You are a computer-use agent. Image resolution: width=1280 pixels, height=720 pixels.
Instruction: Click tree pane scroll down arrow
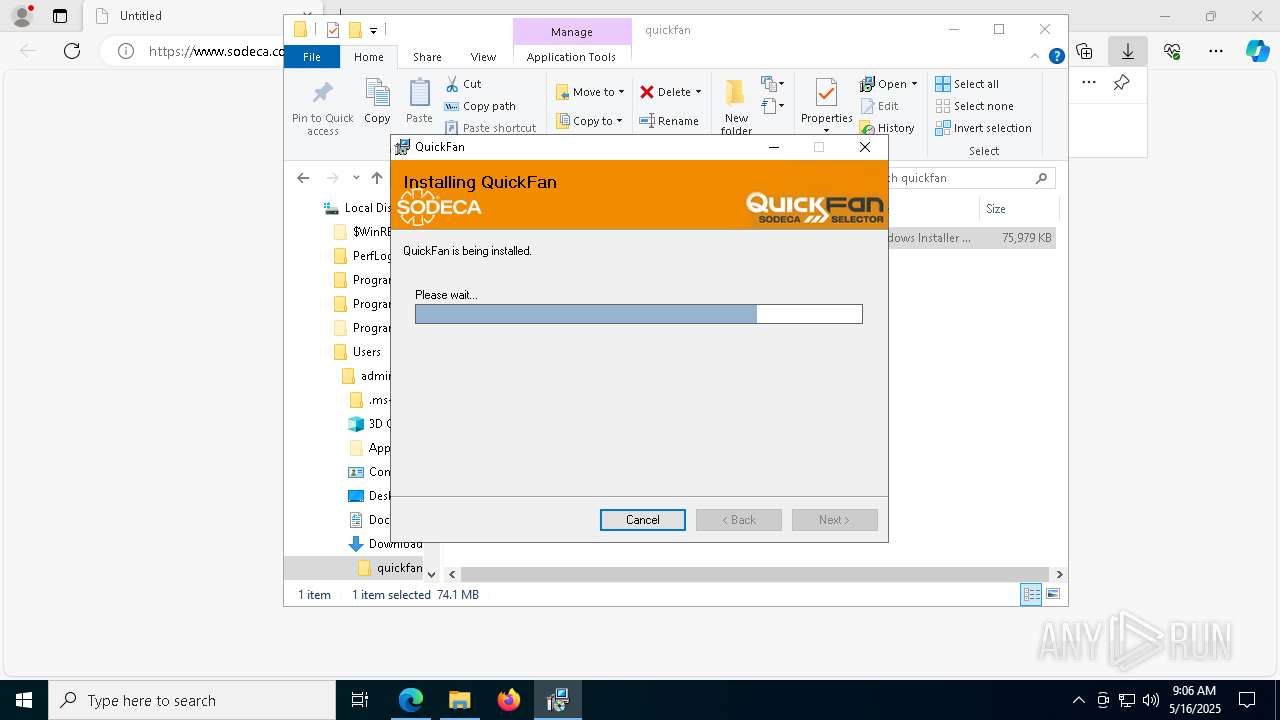tap(432, 574)
